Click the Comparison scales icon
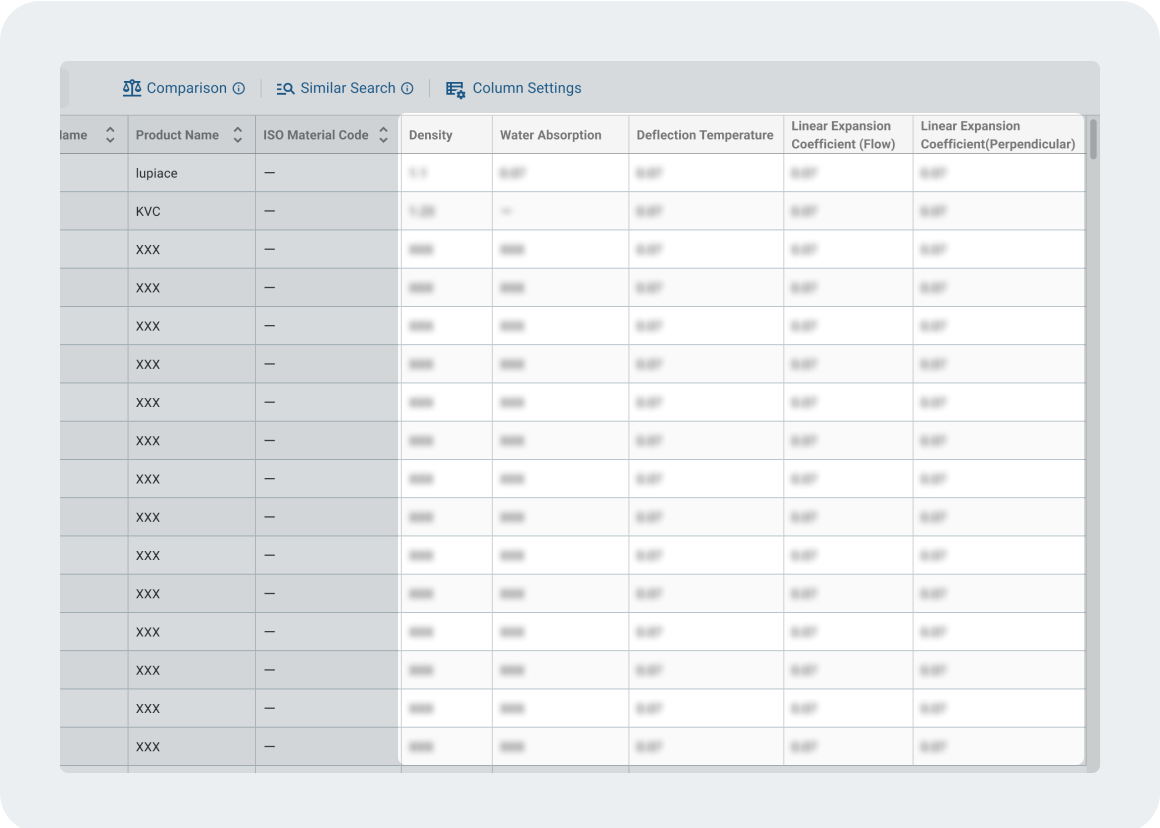Viewport: 1160px width, 828px height. (x=132, y=88)
